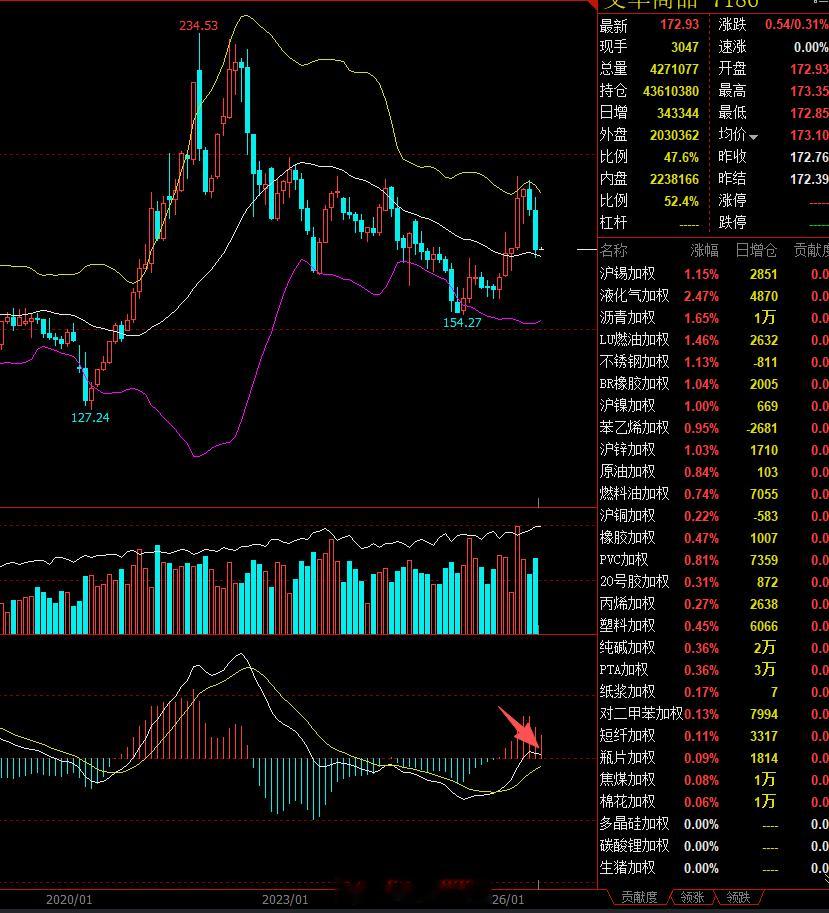Select the 燃料油加权 row
Image resolution: width=829 pixels, height=913 pixels.
714,494
